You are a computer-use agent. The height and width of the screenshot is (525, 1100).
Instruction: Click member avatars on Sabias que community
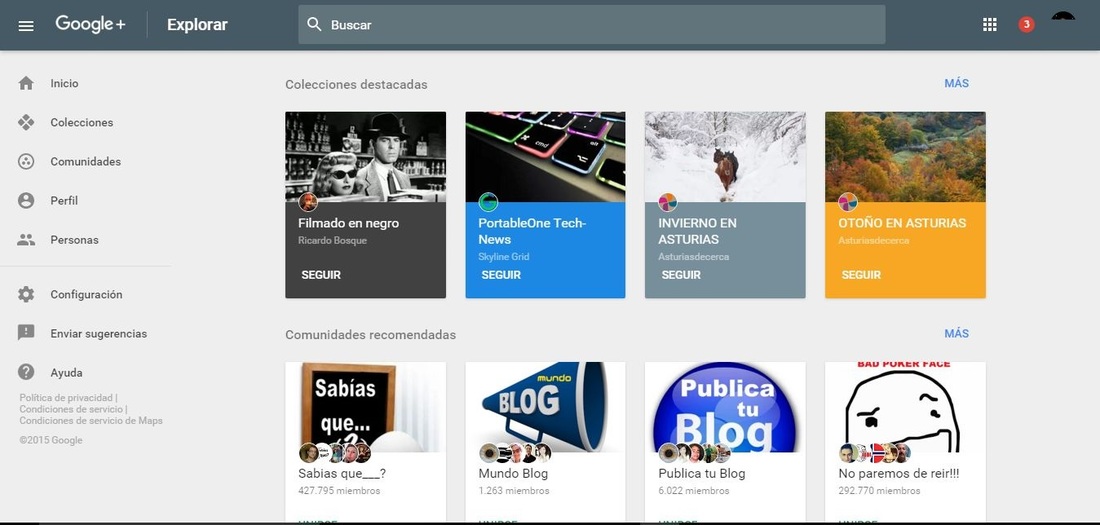click(x=335, y=453)
